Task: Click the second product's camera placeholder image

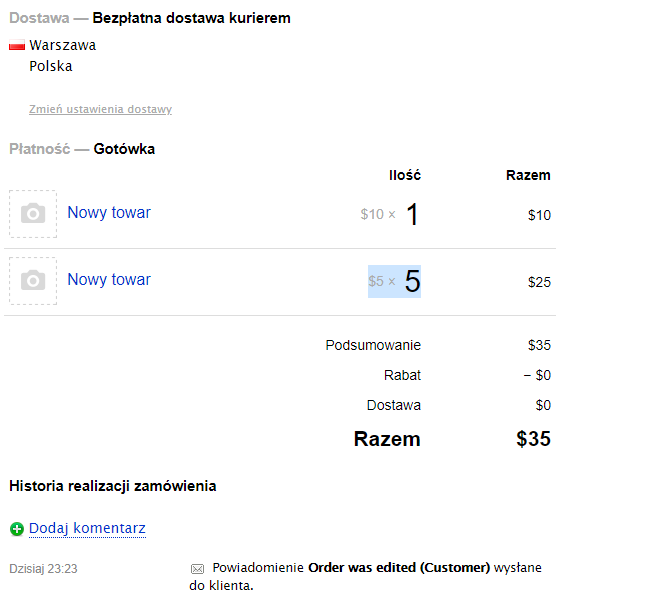Action: [33, 281]
